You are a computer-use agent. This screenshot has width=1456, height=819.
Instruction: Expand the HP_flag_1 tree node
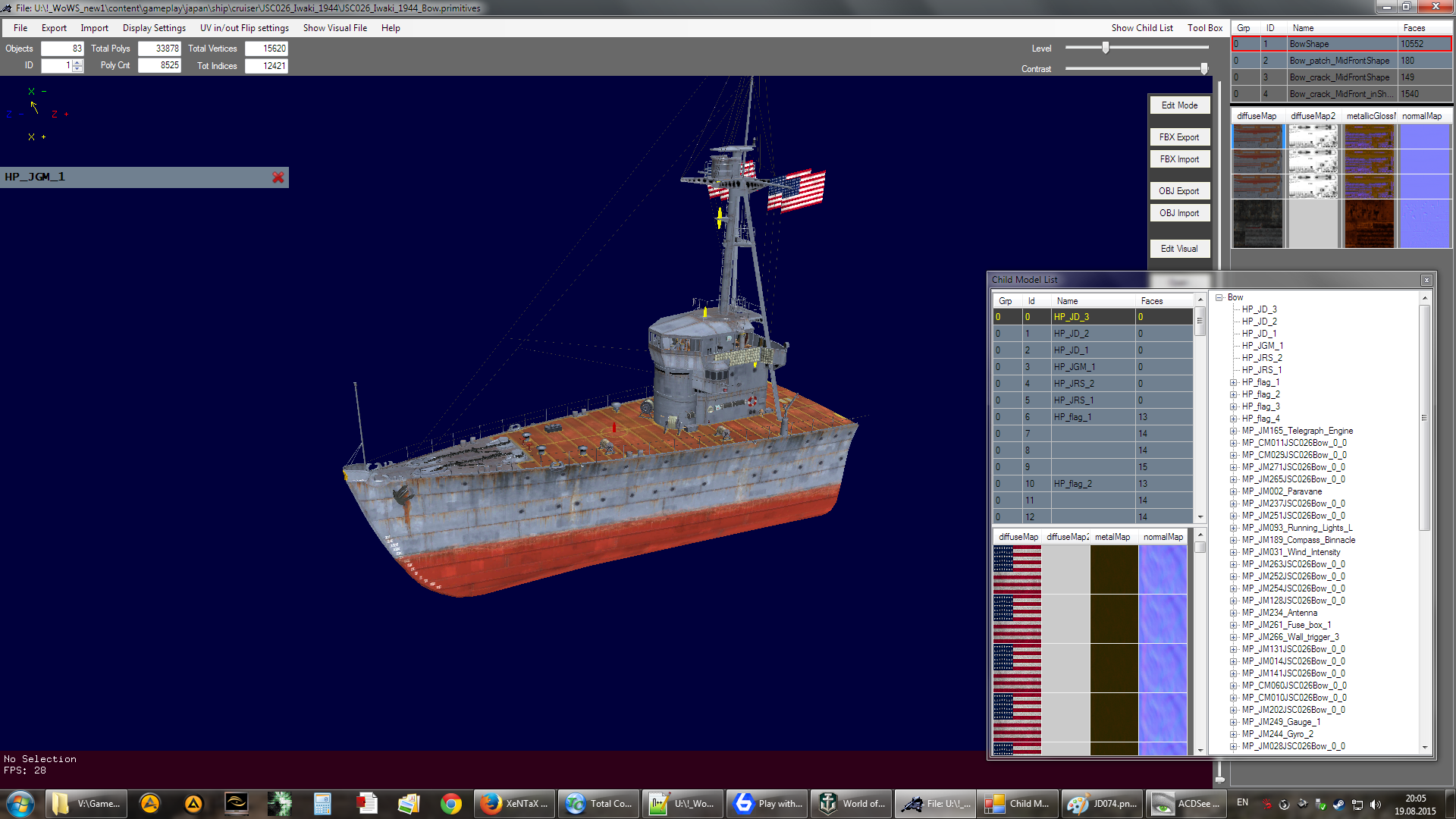point(1233,382)
